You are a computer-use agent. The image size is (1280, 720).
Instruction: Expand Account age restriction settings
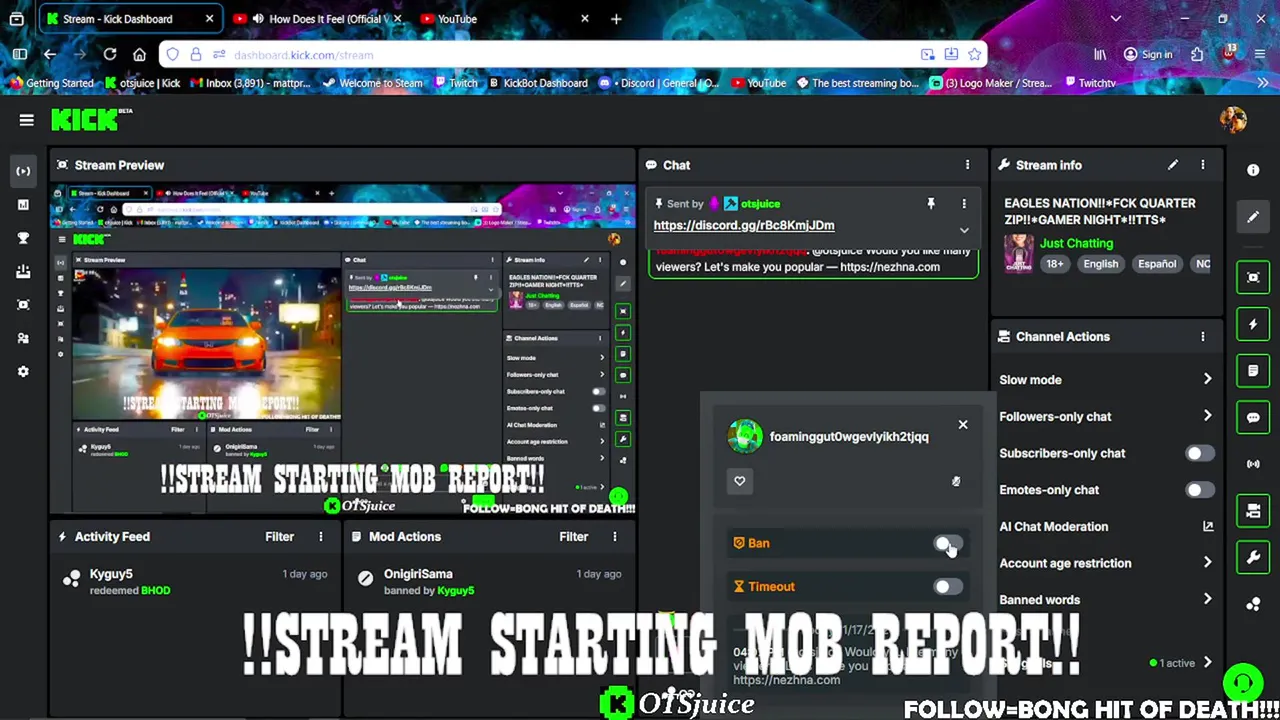(1208, 563)
